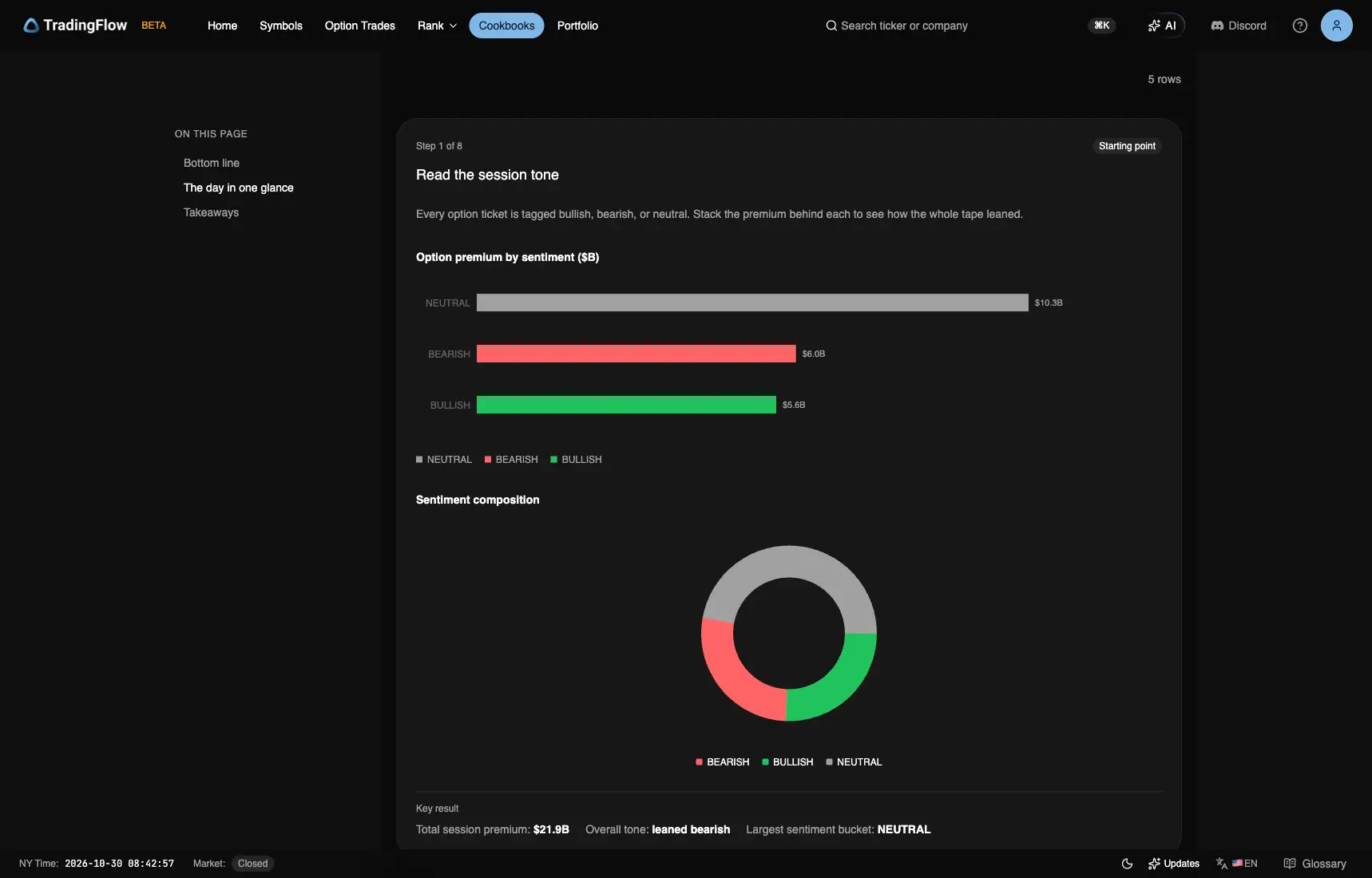Click the green BULLISH premium bar
The height and width of the screenshot is (878, 1372).
[x=626, y=405]
